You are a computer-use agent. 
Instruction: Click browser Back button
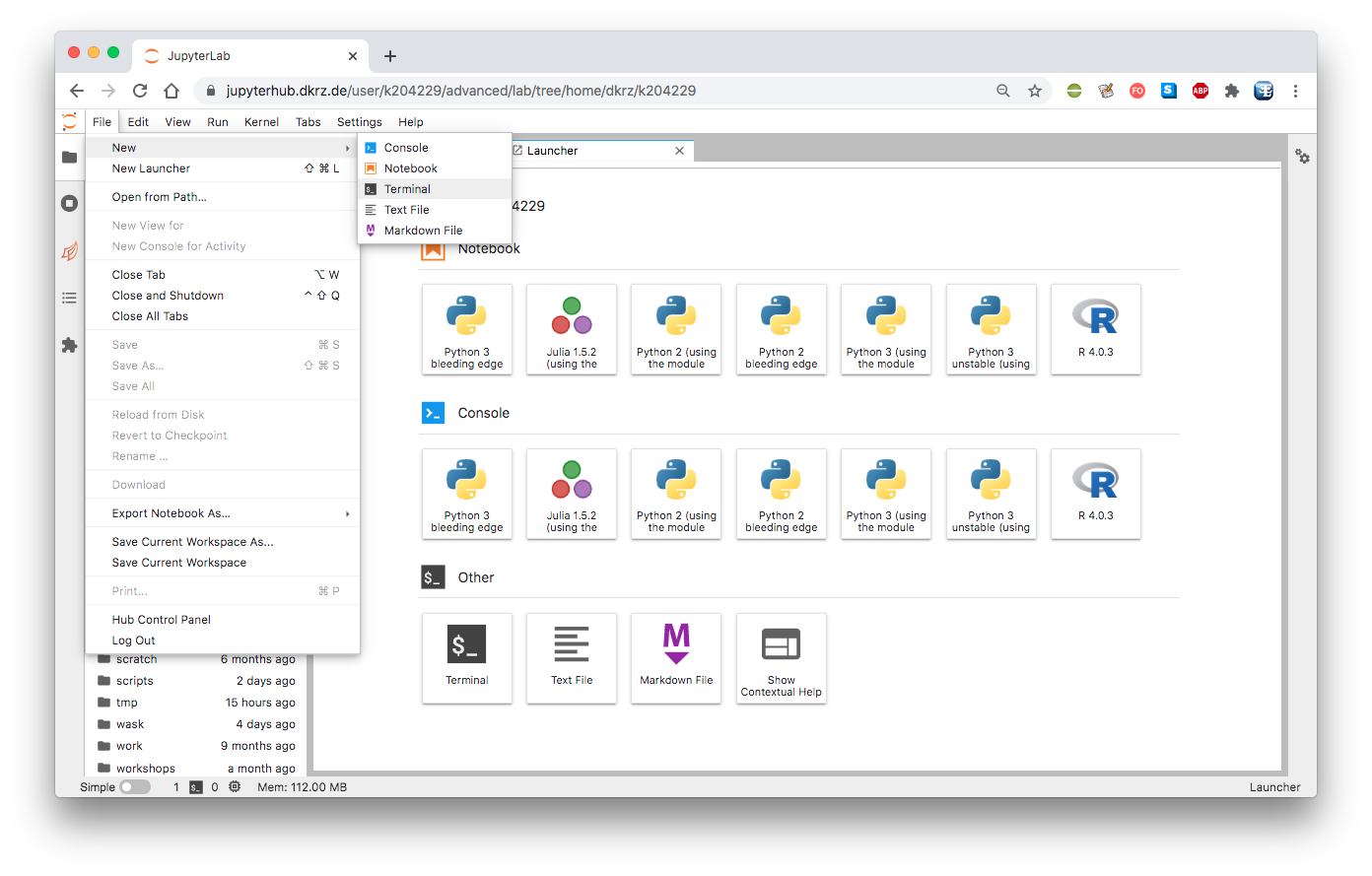(77, 91)
